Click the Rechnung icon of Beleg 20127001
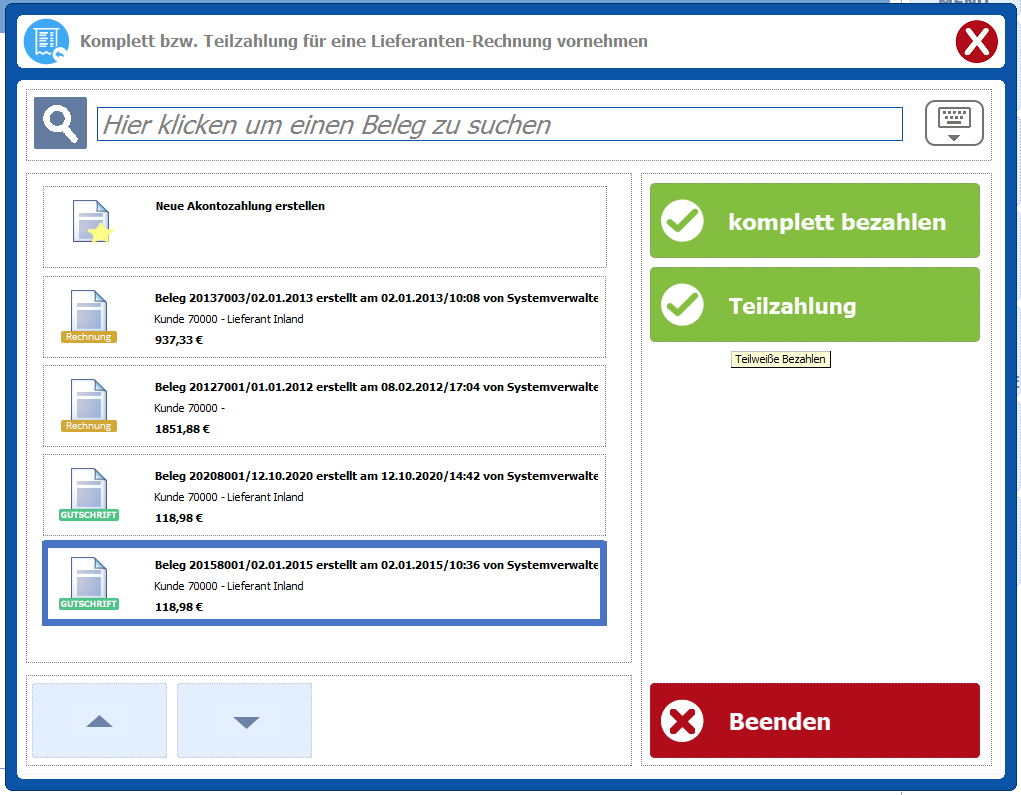1021x795 pixels. click(x=89, y=405)
